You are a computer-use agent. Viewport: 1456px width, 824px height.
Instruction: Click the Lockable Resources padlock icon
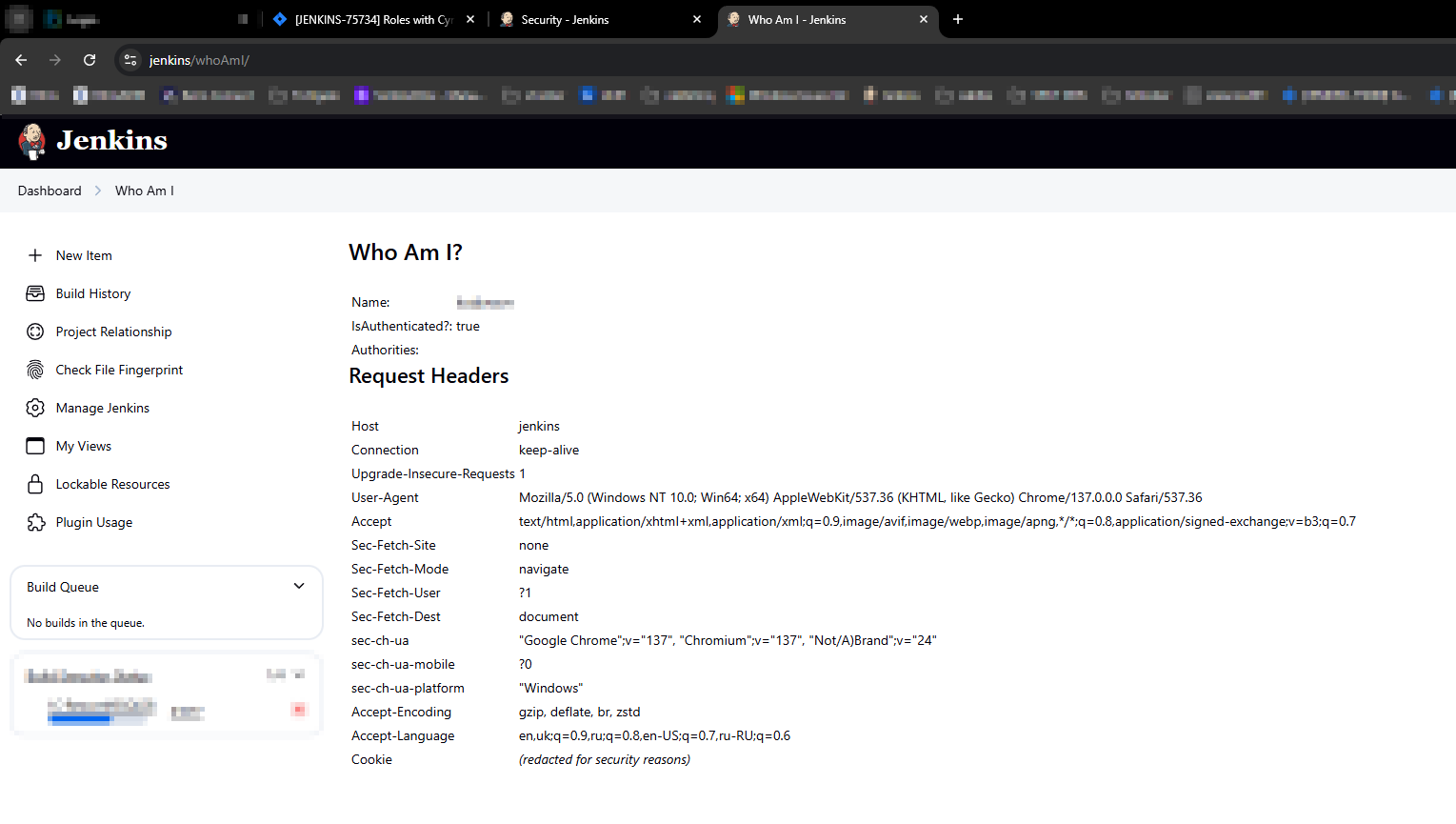pyautogui.click(x=35, y=484)
